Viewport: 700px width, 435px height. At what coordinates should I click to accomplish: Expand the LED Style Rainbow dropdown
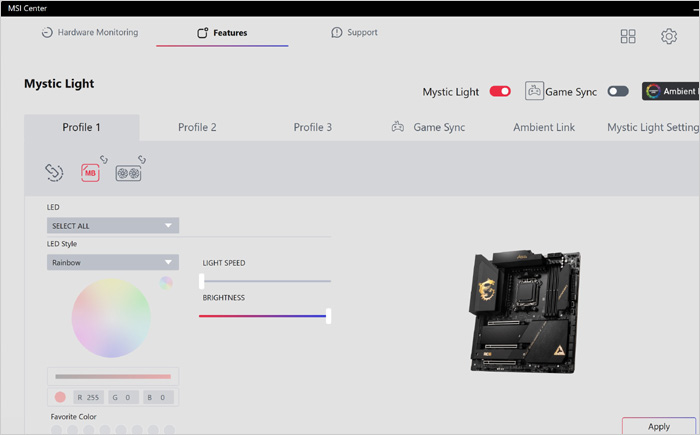click(113, 262)
